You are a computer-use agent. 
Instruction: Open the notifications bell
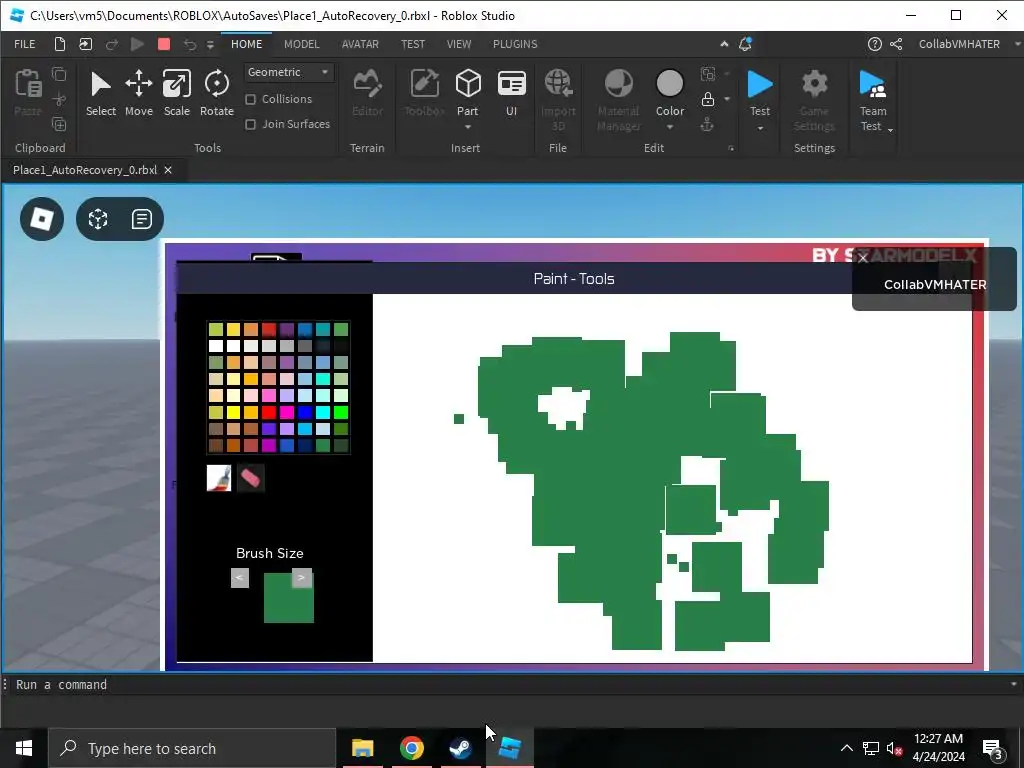745,44
